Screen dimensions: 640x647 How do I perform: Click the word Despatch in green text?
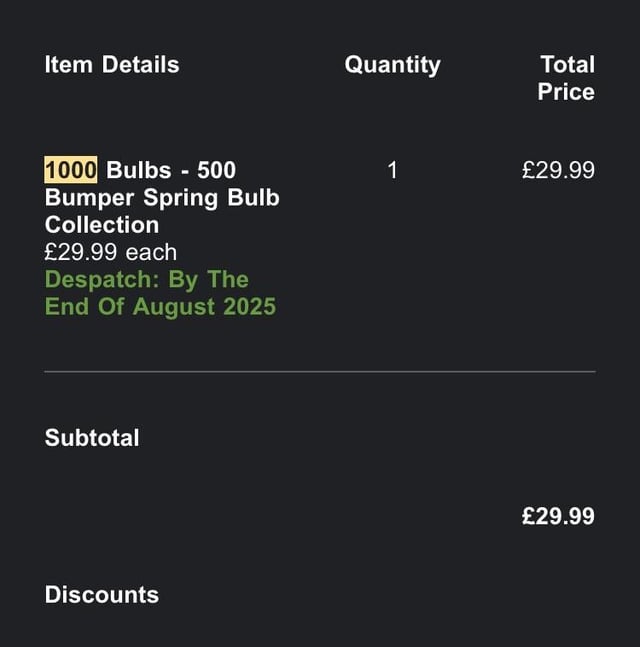click(102, 280)
